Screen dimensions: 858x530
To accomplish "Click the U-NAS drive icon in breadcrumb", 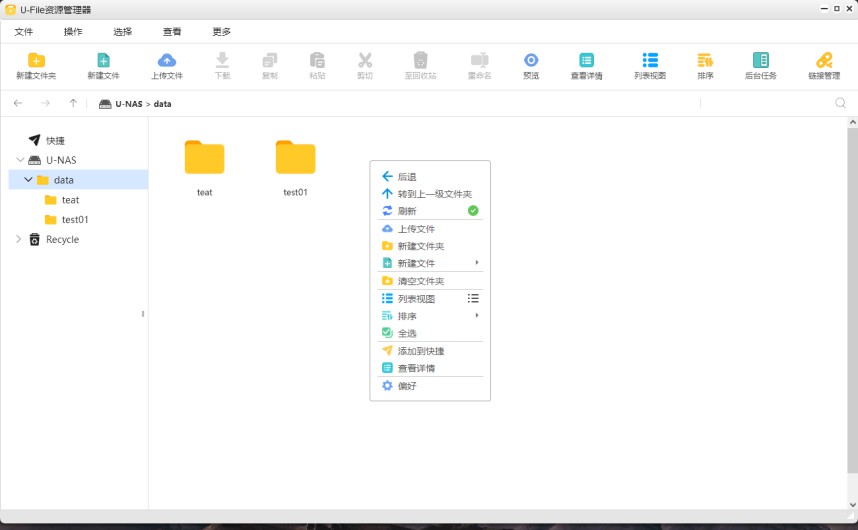I will pyautogui.click(x=105, y=104).
